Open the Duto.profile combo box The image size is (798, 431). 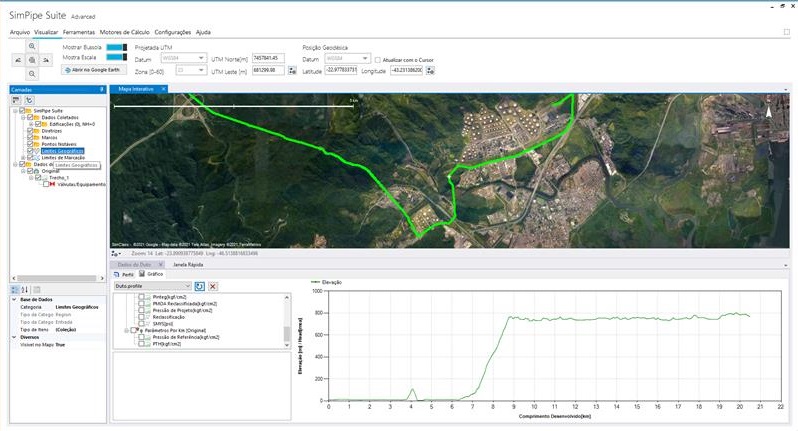pos(153,286)
